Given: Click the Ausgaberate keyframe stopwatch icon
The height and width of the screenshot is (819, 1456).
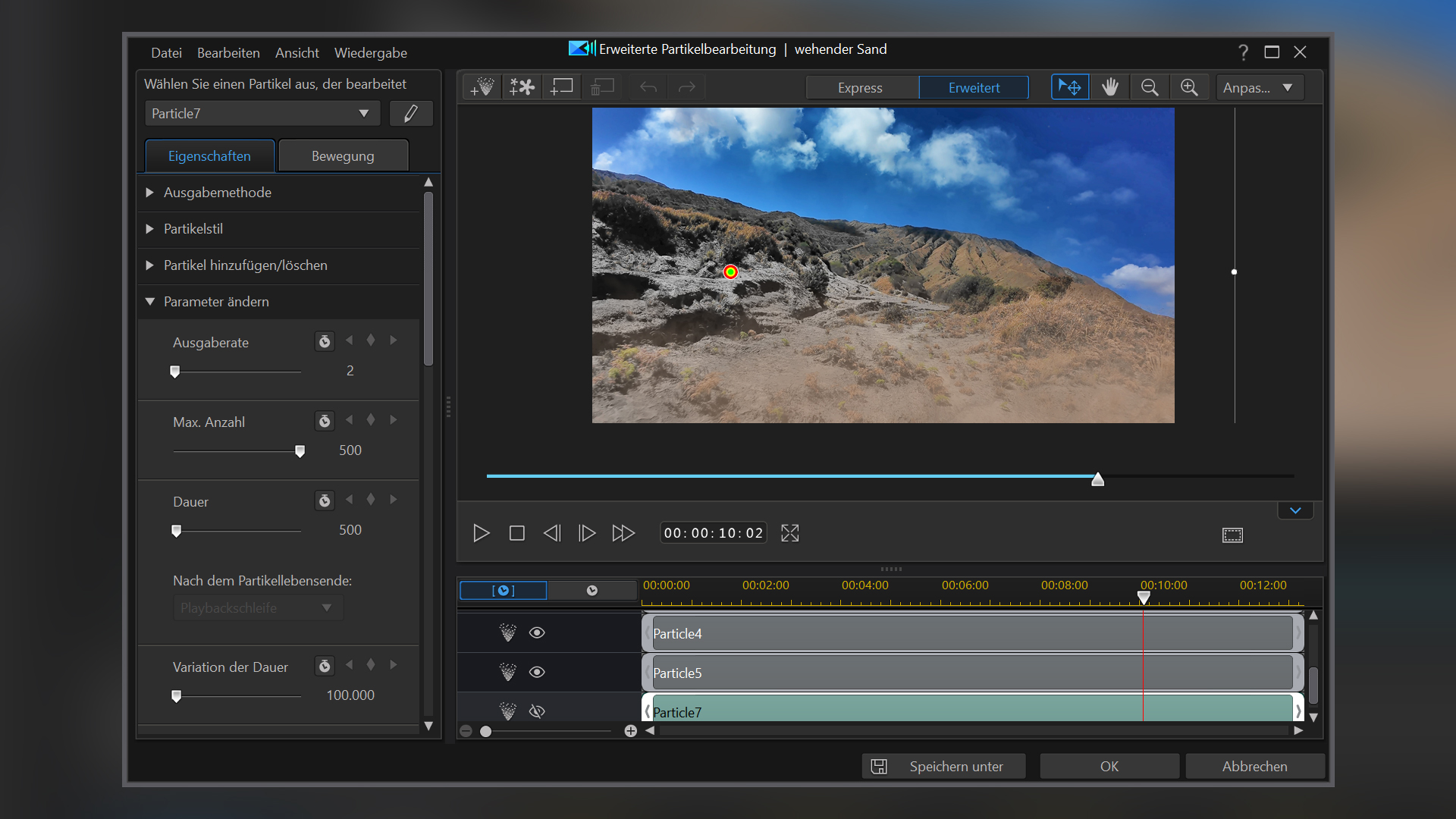Looking at the screenshot, I should [325, 341].
